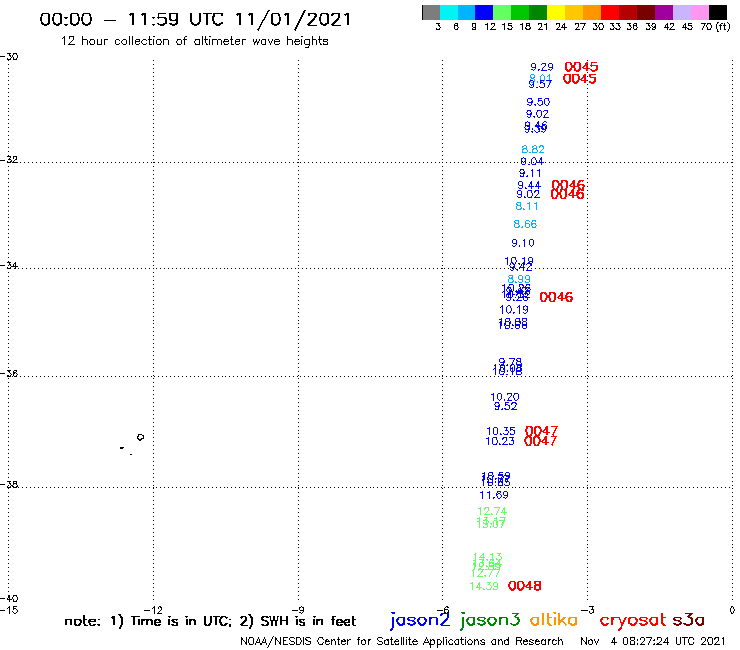This screenshot has height=650, width=740.
Task: Click the purple swatch in the legend
Action: click(664, 12)
